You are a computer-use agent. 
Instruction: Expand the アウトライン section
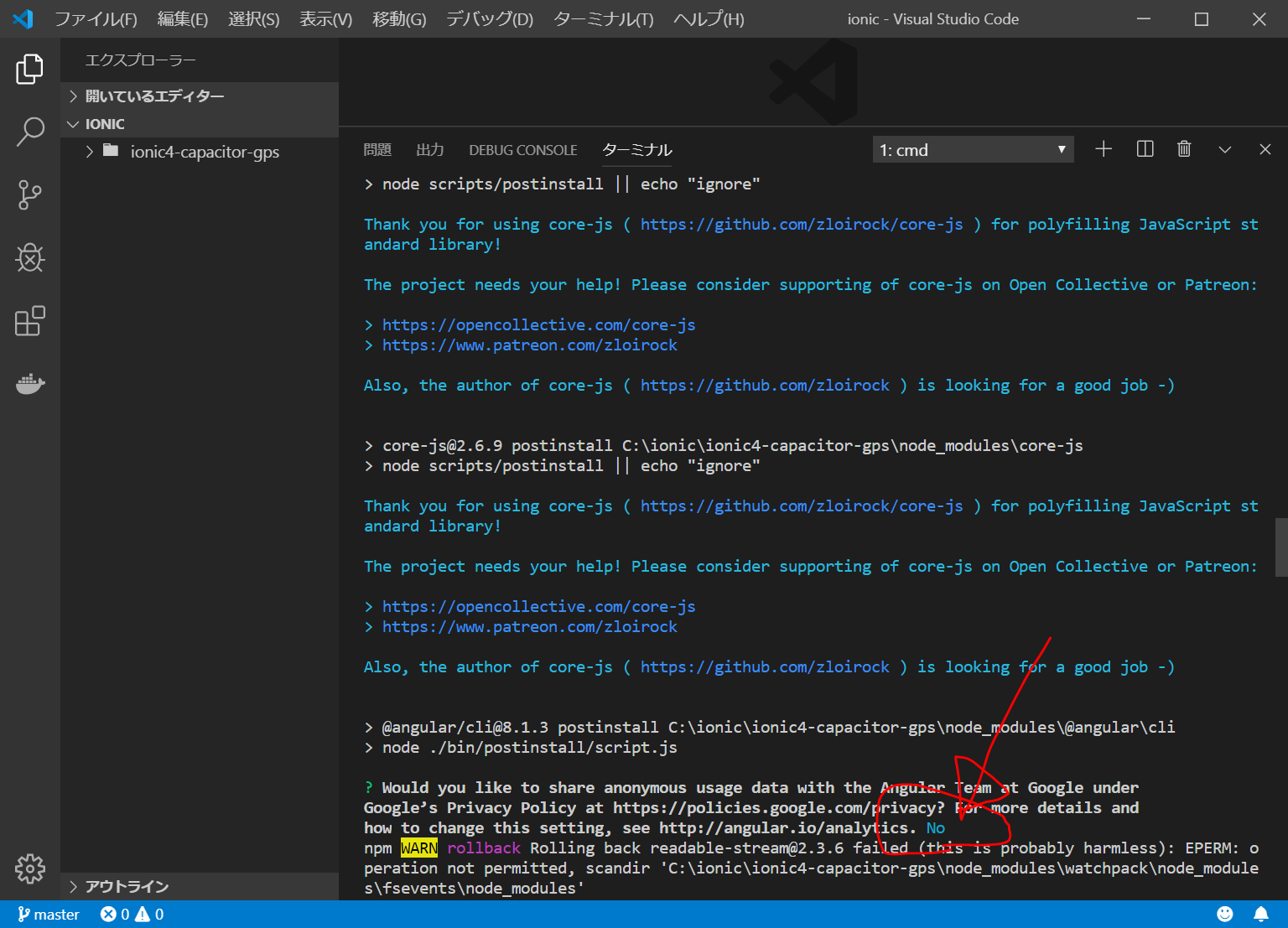coord(127,886)
